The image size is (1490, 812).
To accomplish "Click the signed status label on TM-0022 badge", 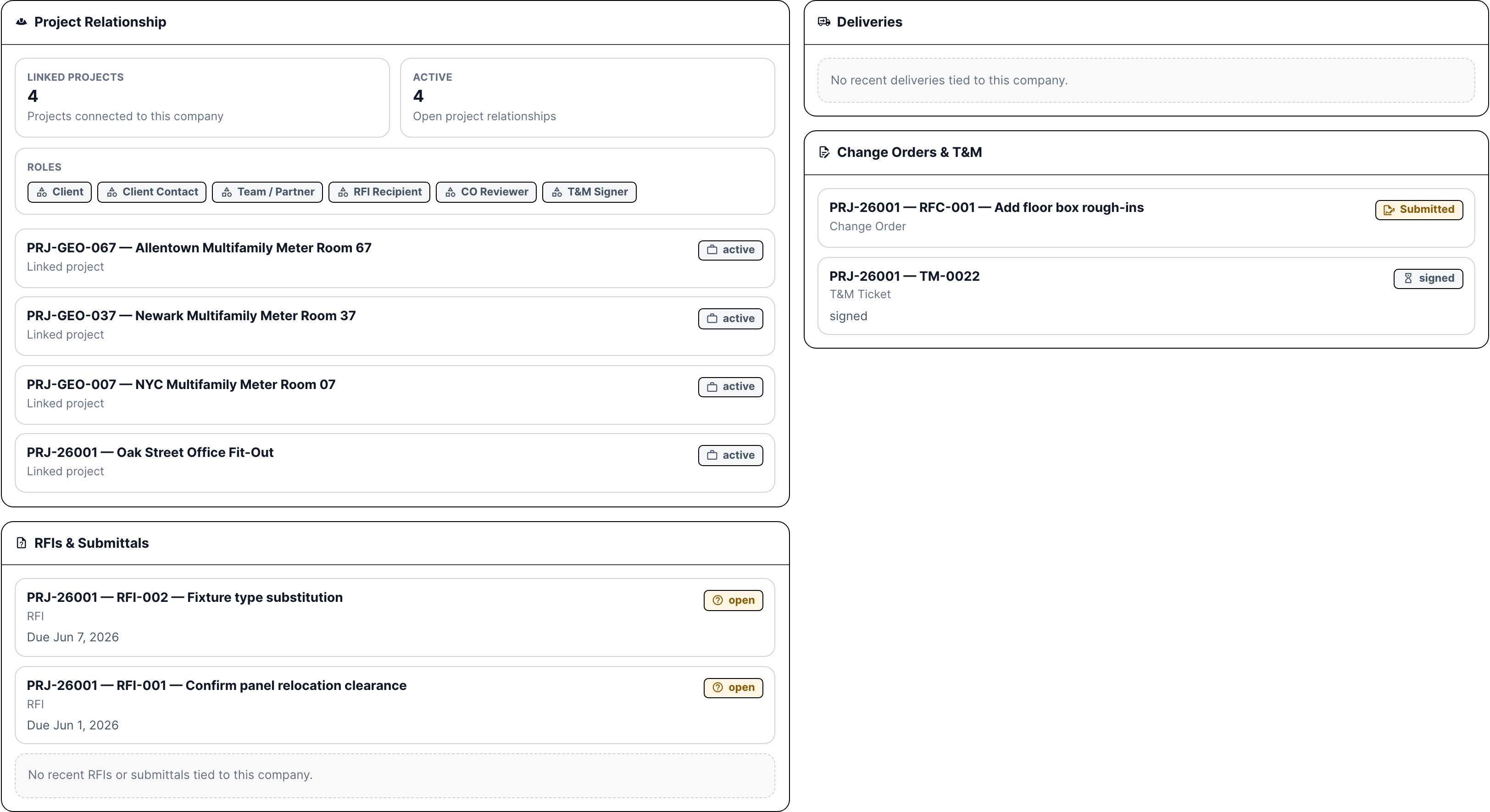I will click(1437, 278).
